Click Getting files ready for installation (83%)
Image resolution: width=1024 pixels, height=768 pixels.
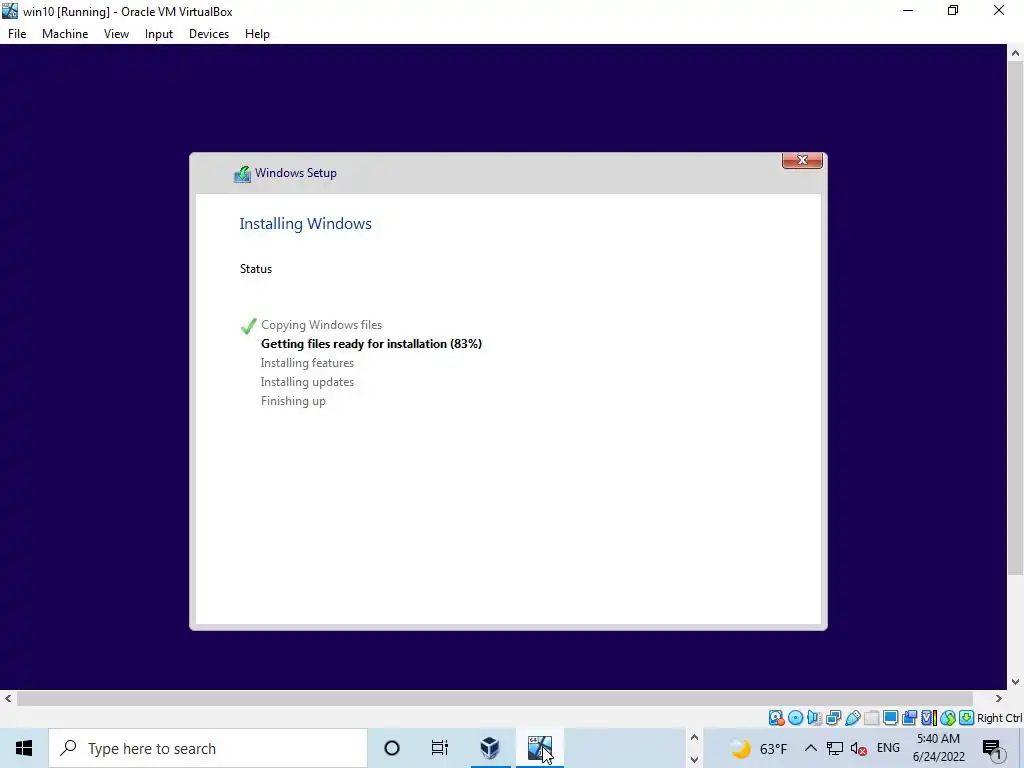click(371, 344)
